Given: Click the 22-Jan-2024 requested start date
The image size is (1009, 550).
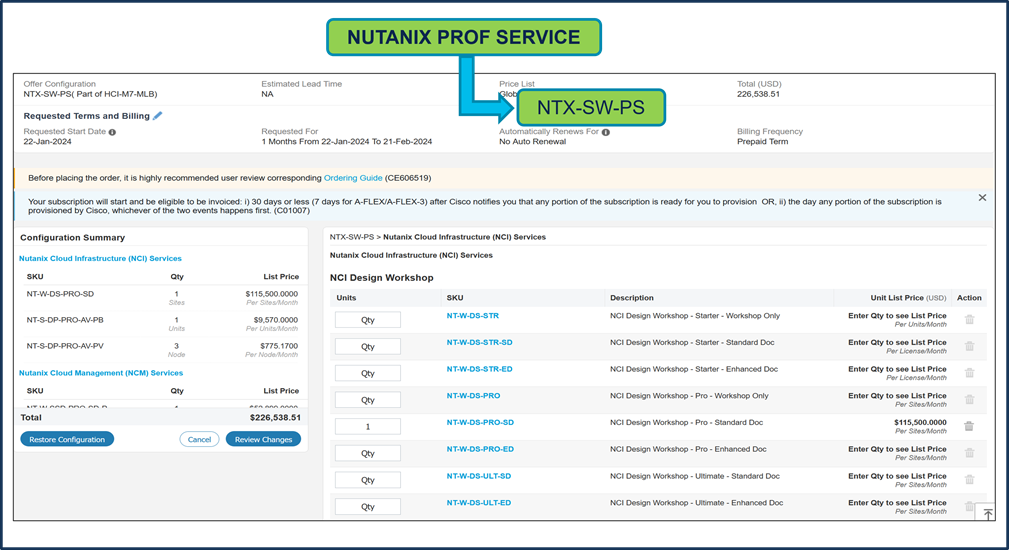Looking at the screenshot, I should tap(48, 142).
